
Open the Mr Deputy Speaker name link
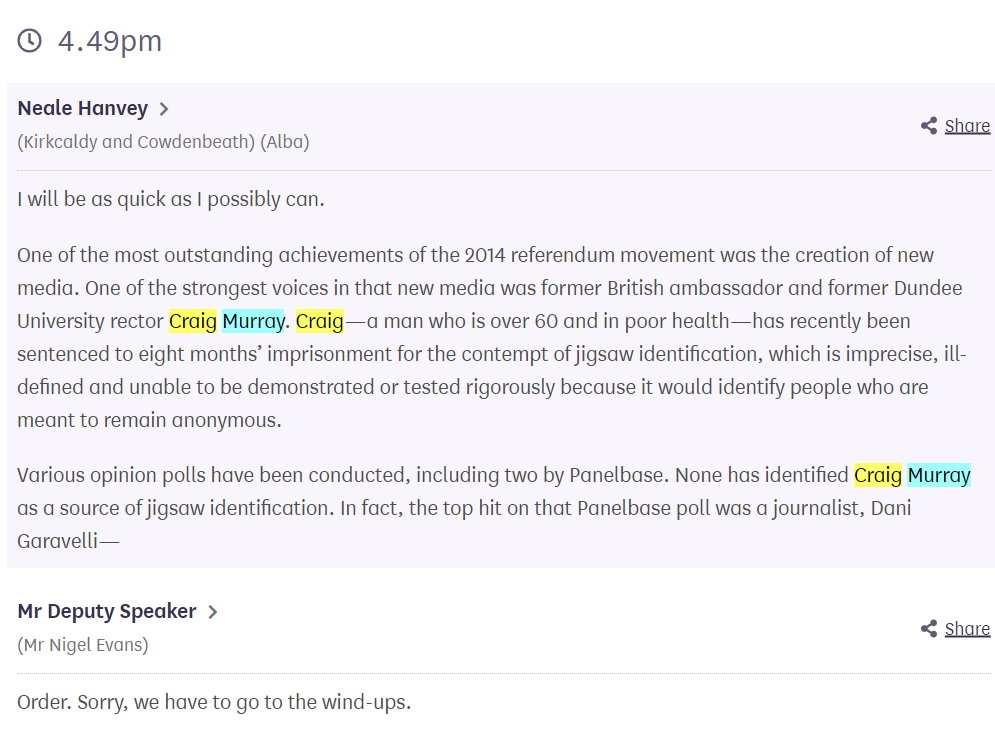pyautogui.click(x=107, y=611)
